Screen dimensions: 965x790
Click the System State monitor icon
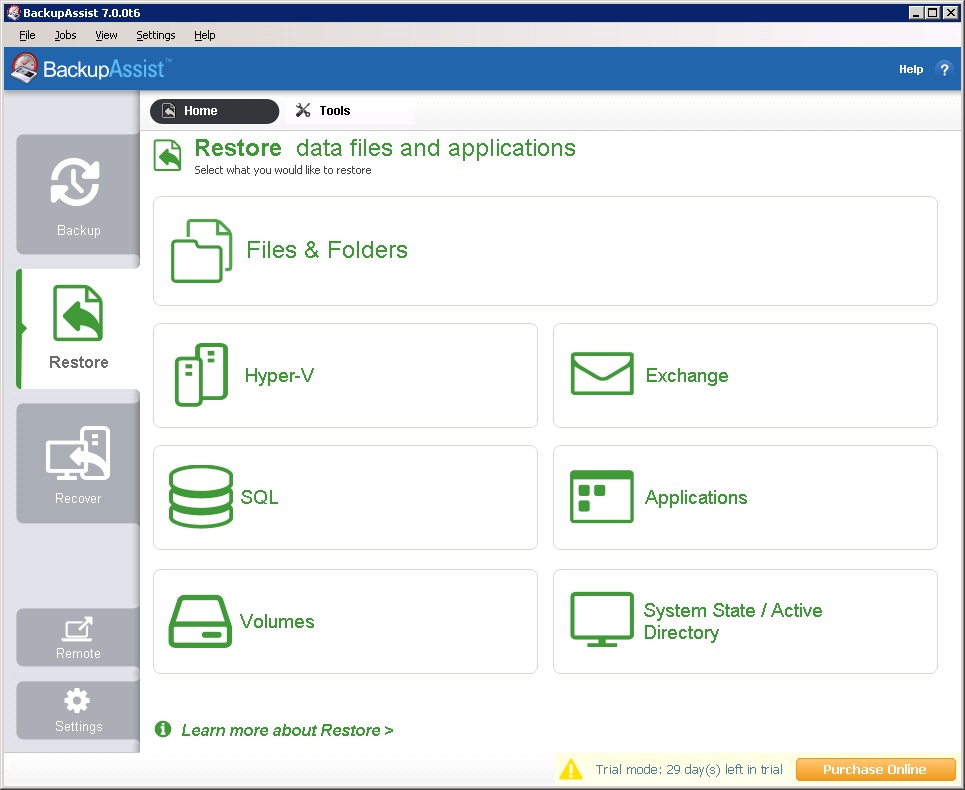pos(601,620)
